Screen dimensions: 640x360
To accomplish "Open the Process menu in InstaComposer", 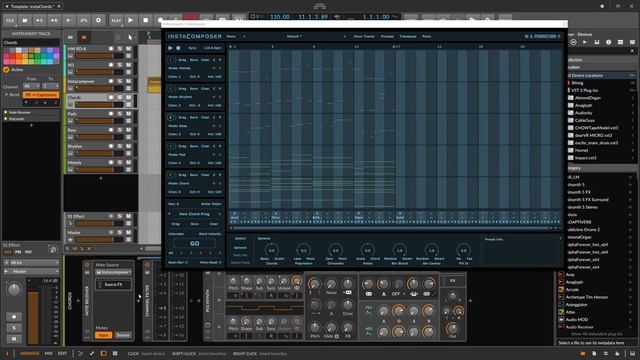I will [x=387, y=36].
